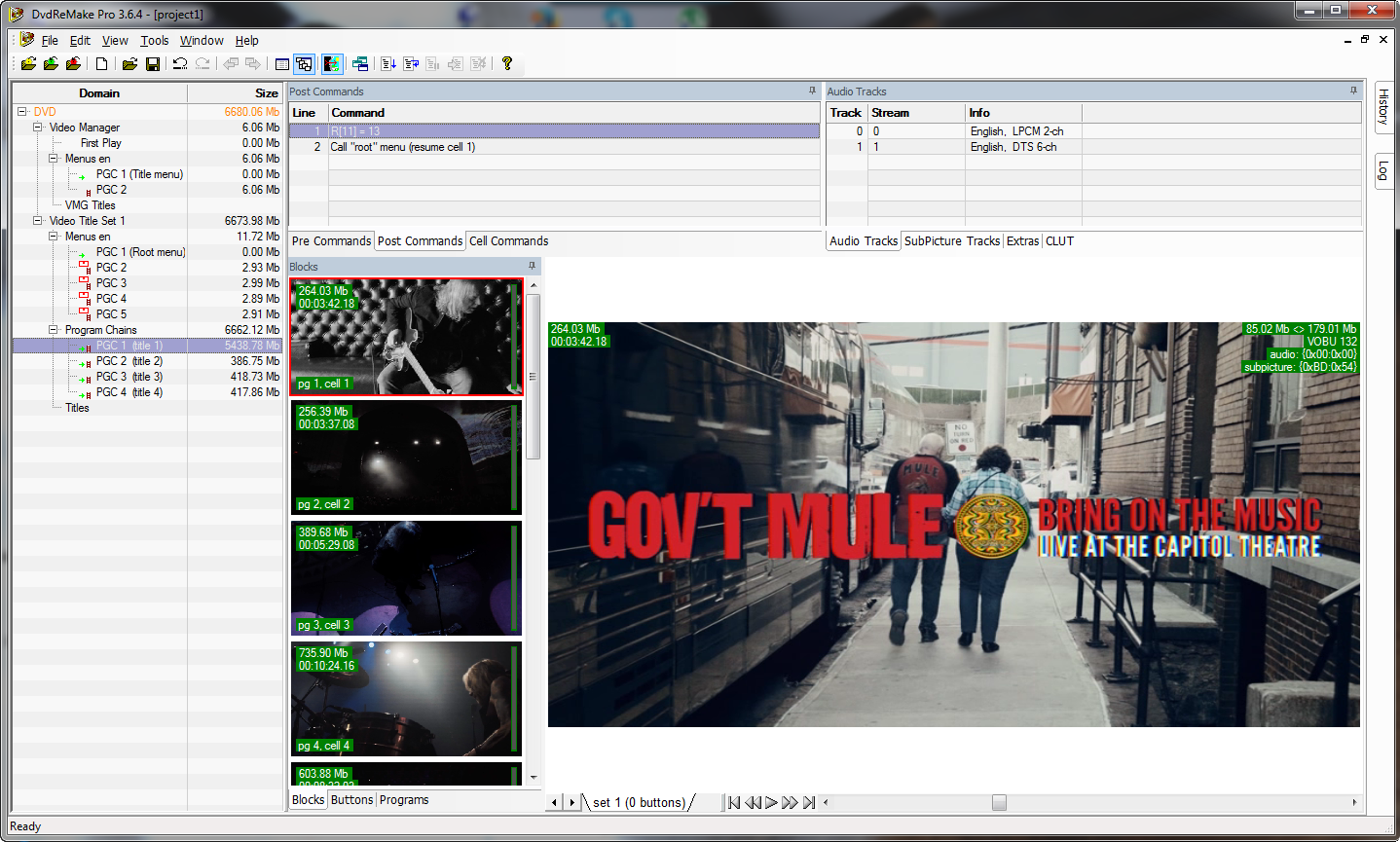Open the Log side panel
This screenshot has width=1400, height=842.
click(1382, 171)
